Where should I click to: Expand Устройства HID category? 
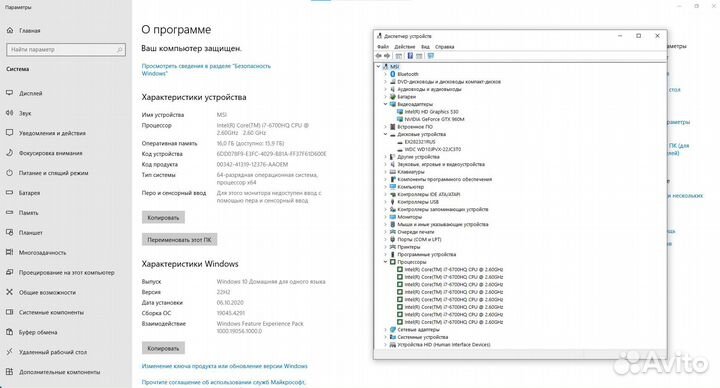386,344
